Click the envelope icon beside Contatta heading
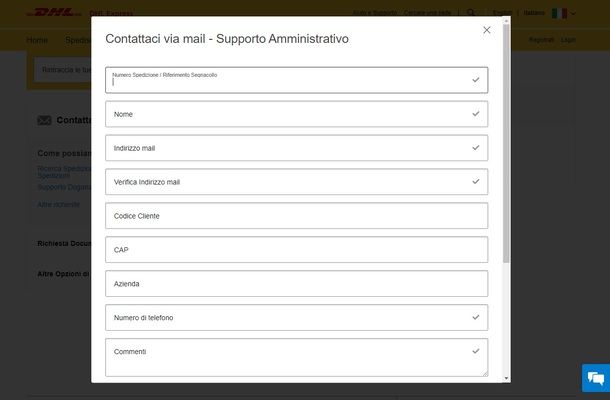 44,120
